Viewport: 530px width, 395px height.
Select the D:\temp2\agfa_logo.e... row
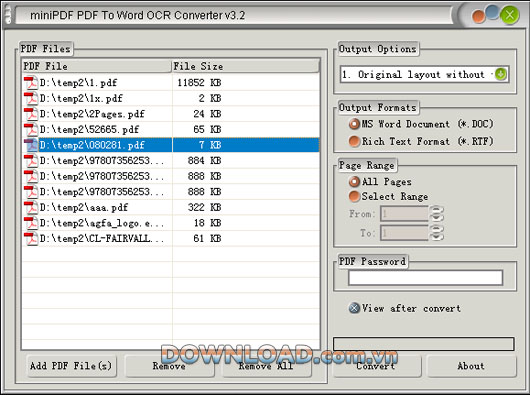click(x=171, y=223)
